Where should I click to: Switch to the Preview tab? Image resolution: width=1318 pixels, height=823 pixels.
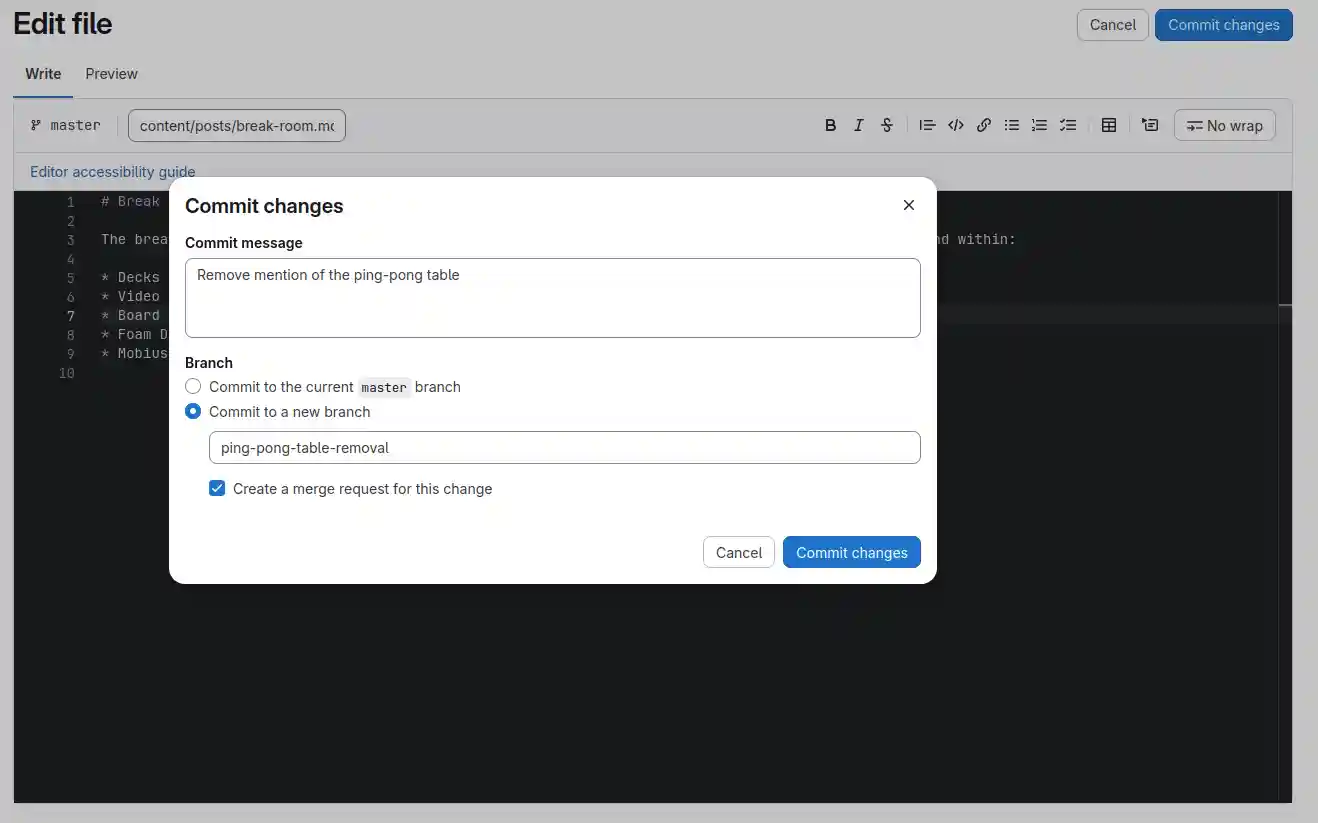pyautogui.click(x=110, y=73)
